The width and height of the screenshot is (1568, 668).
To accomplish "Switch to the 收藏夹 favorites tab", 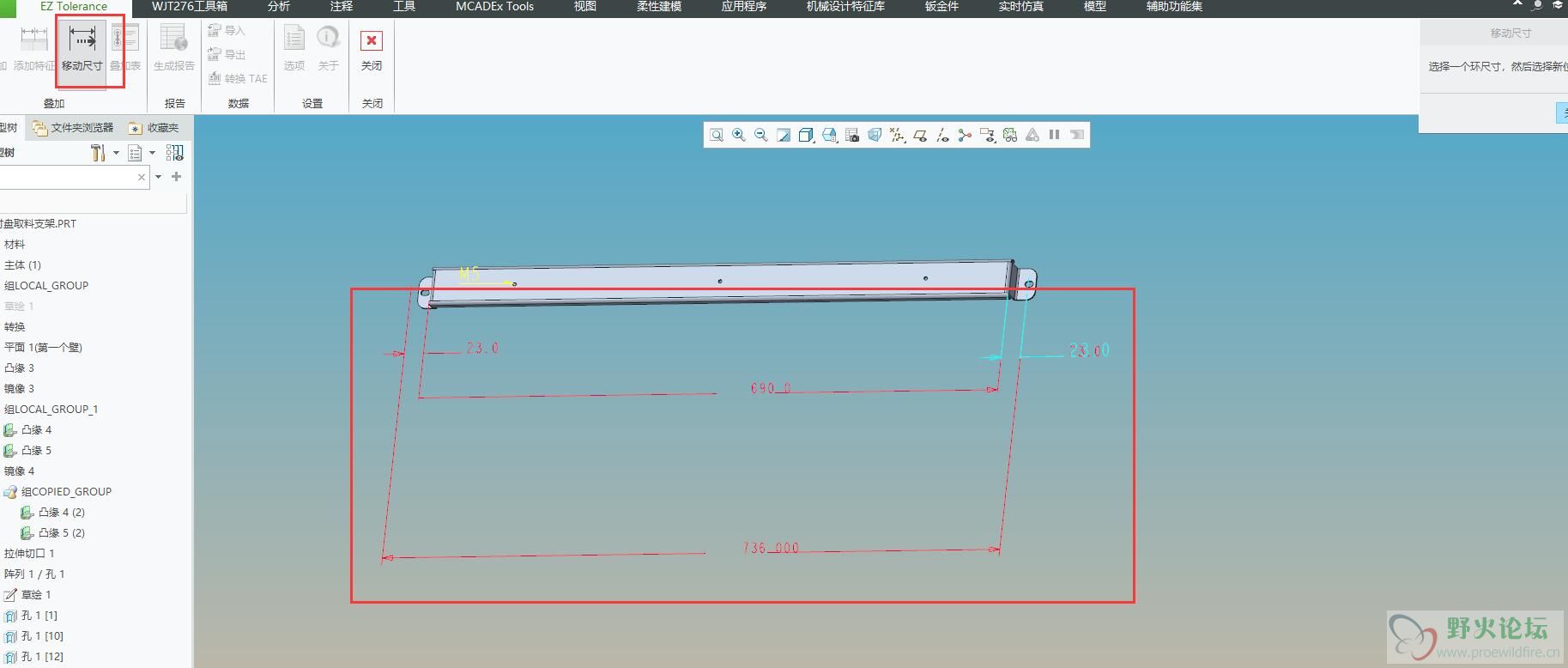I will [154, 128].
